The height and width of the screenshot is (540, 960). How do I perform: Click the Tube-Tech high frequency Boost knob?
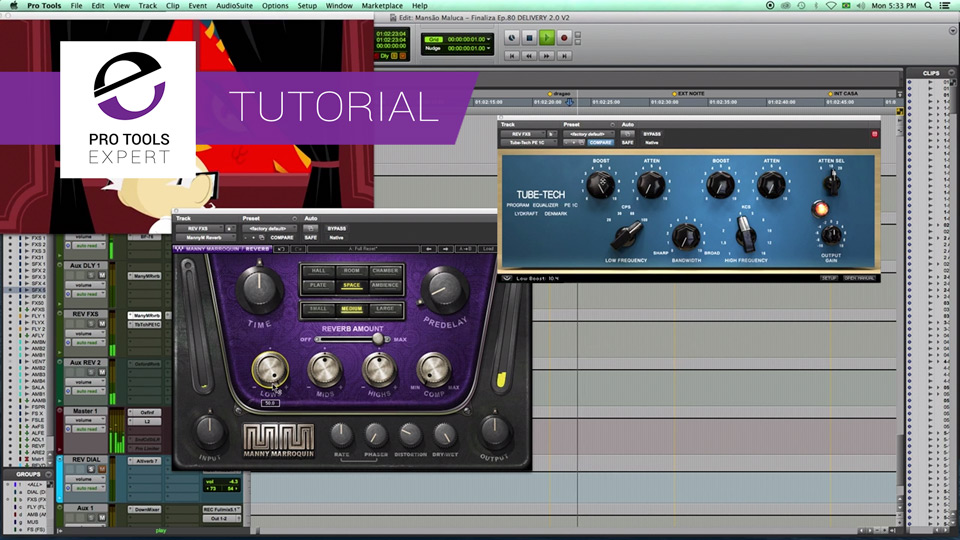tap(721, 184)
